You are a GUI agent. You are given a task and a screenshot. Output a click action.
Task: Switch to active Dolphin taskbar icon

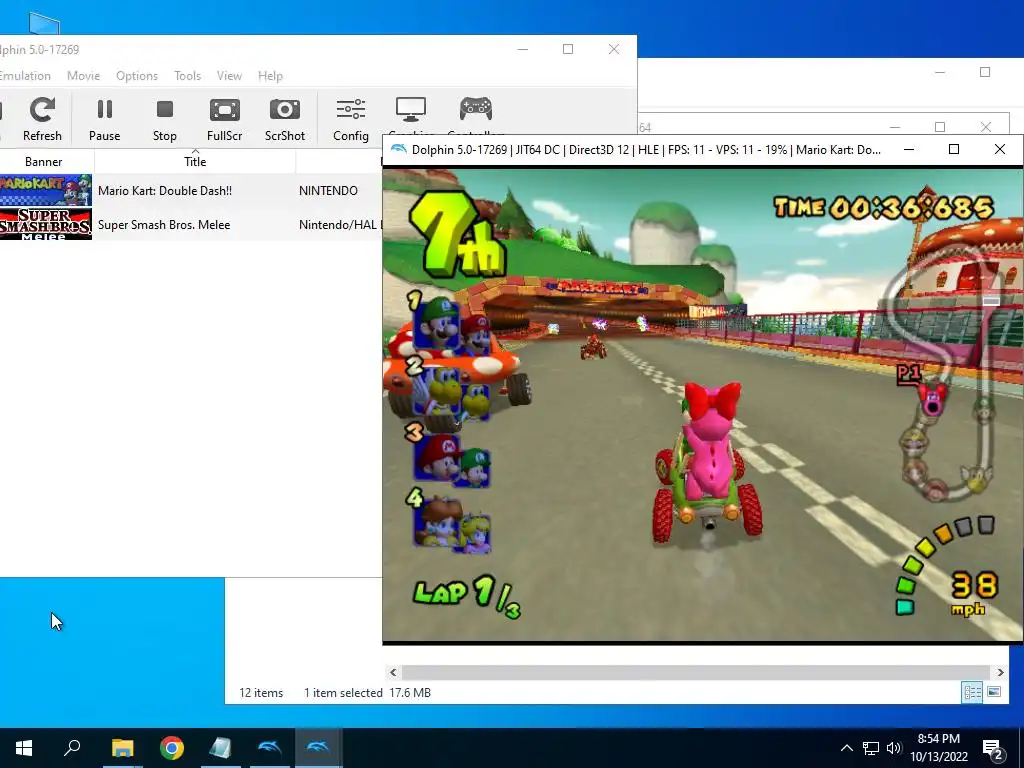pyautogui.click(x=319, y=748)
